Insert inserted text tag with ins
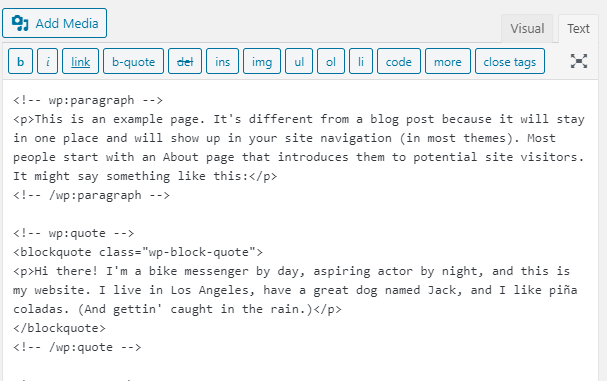 [223, 61]
